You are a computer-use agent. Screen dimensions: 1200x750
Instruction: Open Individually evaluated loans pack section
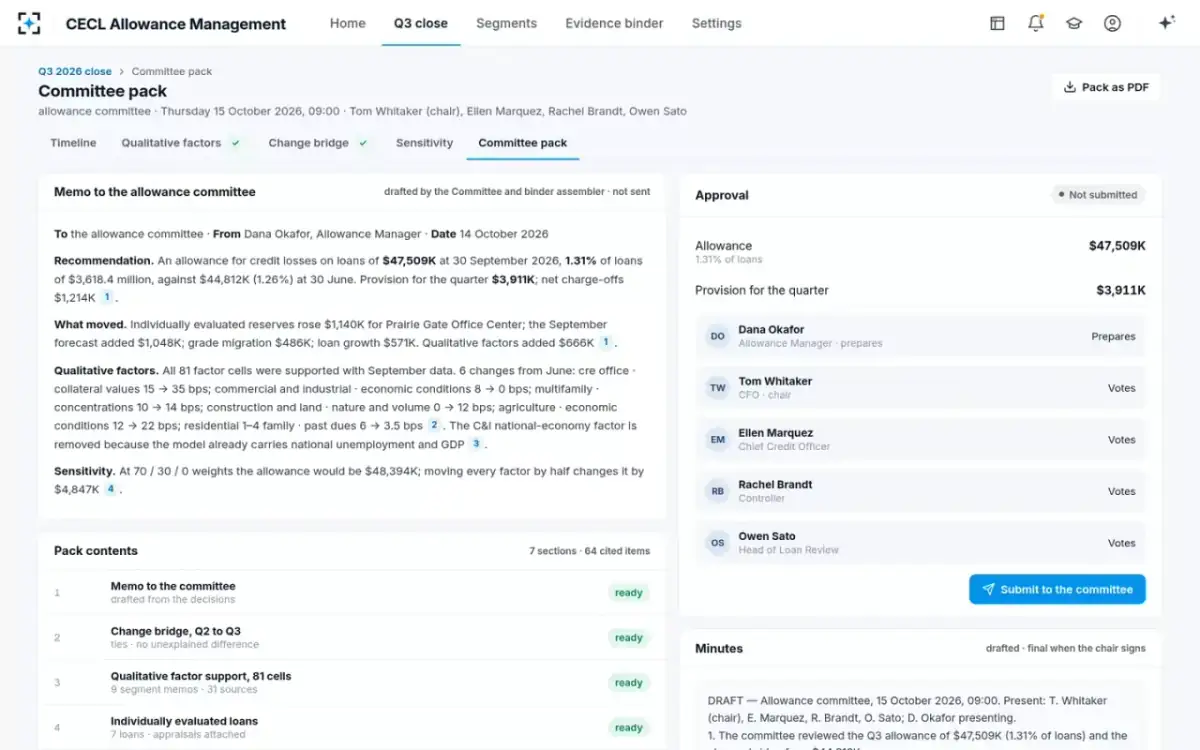click(352, 728)
